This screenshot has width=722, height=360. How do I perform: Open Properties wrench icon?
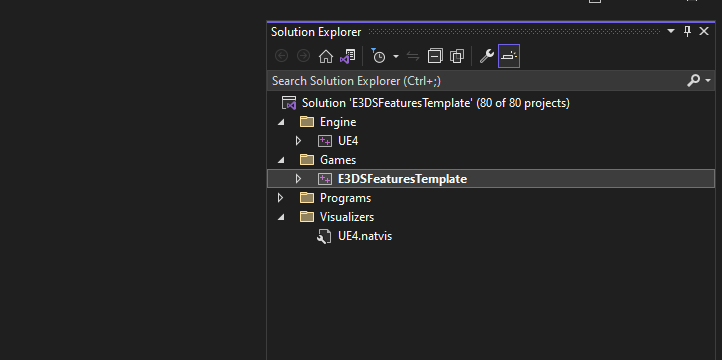(x=487, y=56)
